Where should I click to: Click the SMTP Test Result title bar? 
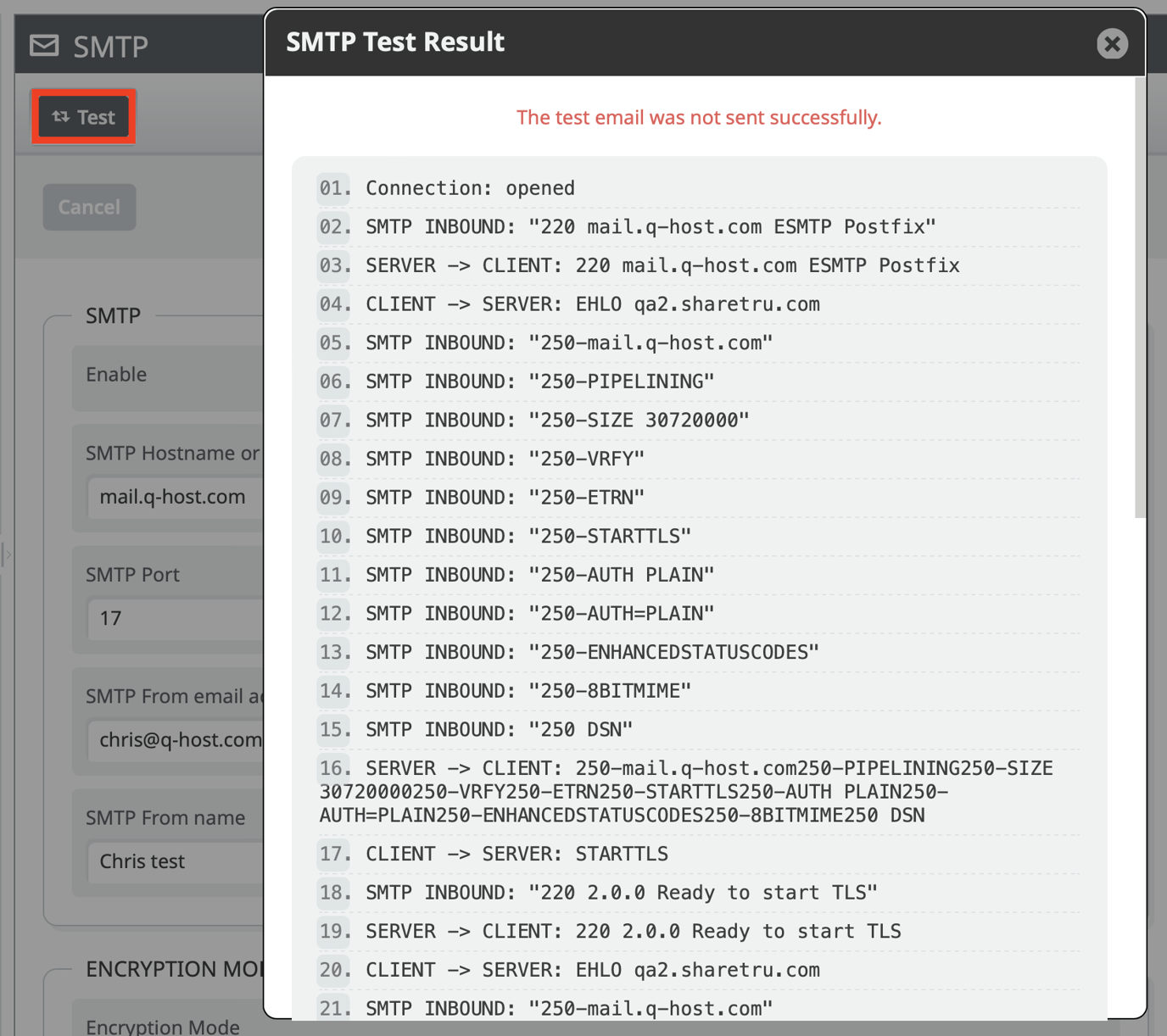(x=395, y=42)
